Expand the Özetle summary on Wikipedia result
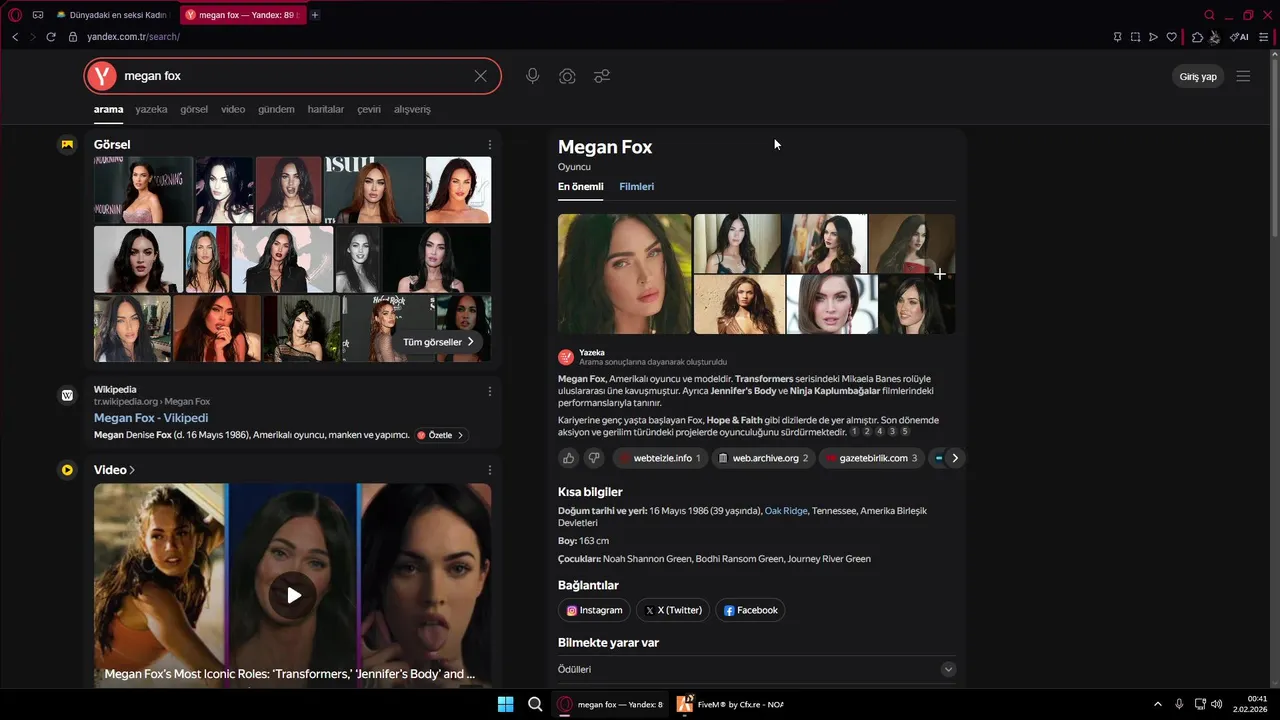This screenshot has height=720, width=1280. 441,435
